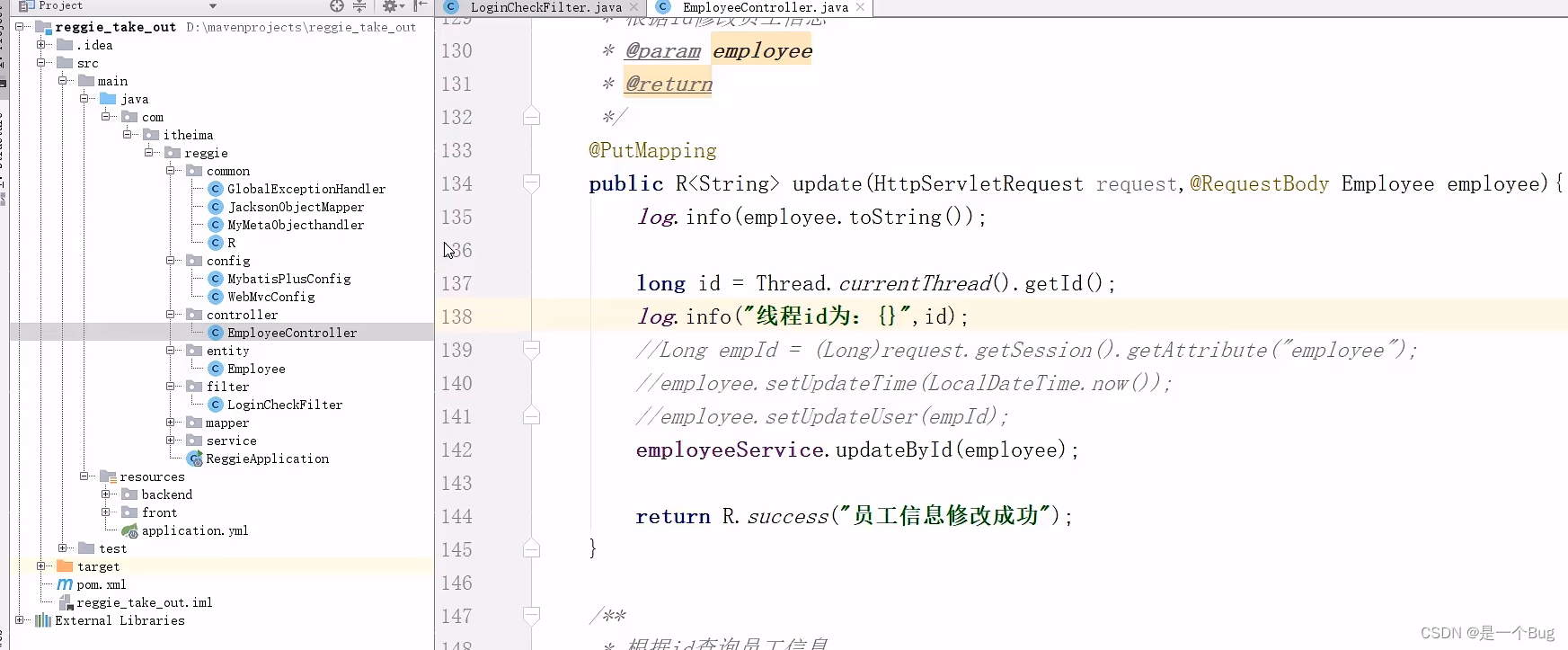This screenshot has height=650, width=1568.
Task: Collapse the itheima package
Action: coord(128,135)
